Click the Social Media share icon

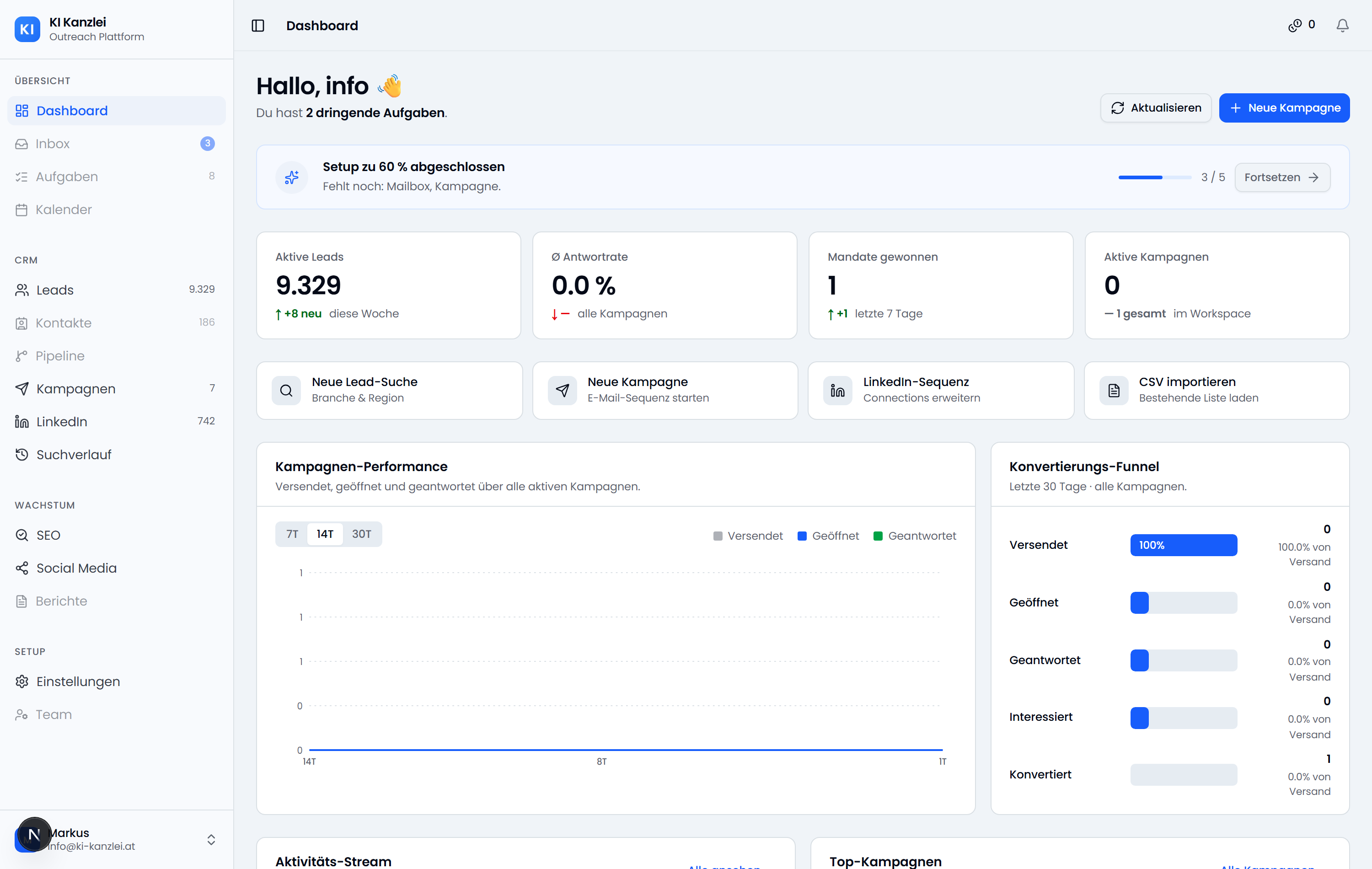21,568
